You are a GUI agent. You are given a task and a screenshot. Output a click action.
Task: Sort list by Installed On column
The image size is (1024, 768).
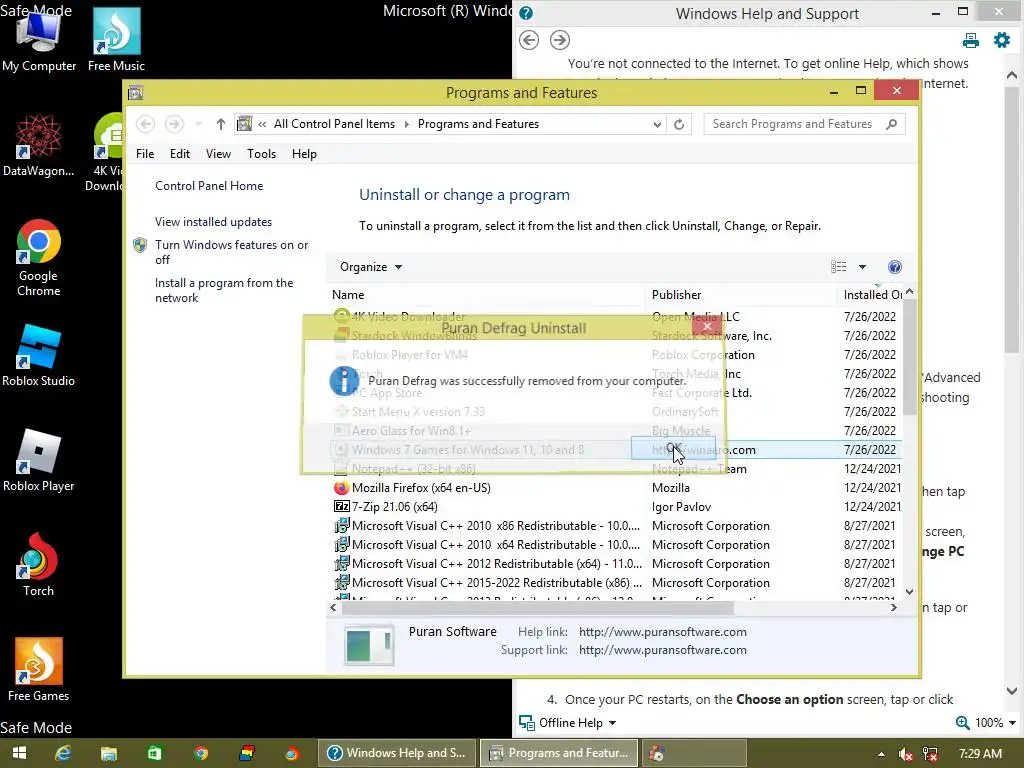871,295
